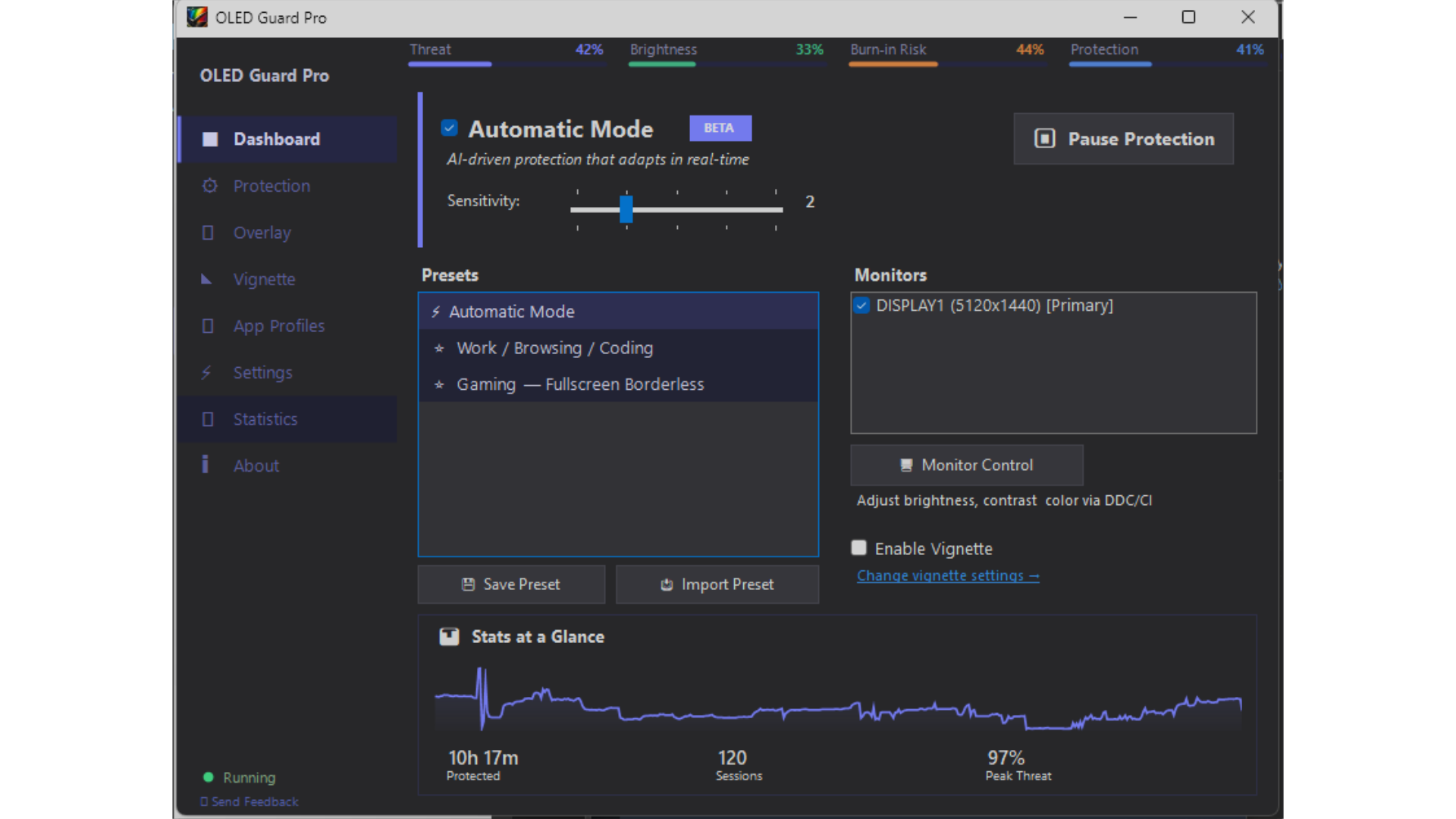The image size is (1456, 819).
Task: Uncheck the Automatic Mode checkbox
Action: click(449, 127)
